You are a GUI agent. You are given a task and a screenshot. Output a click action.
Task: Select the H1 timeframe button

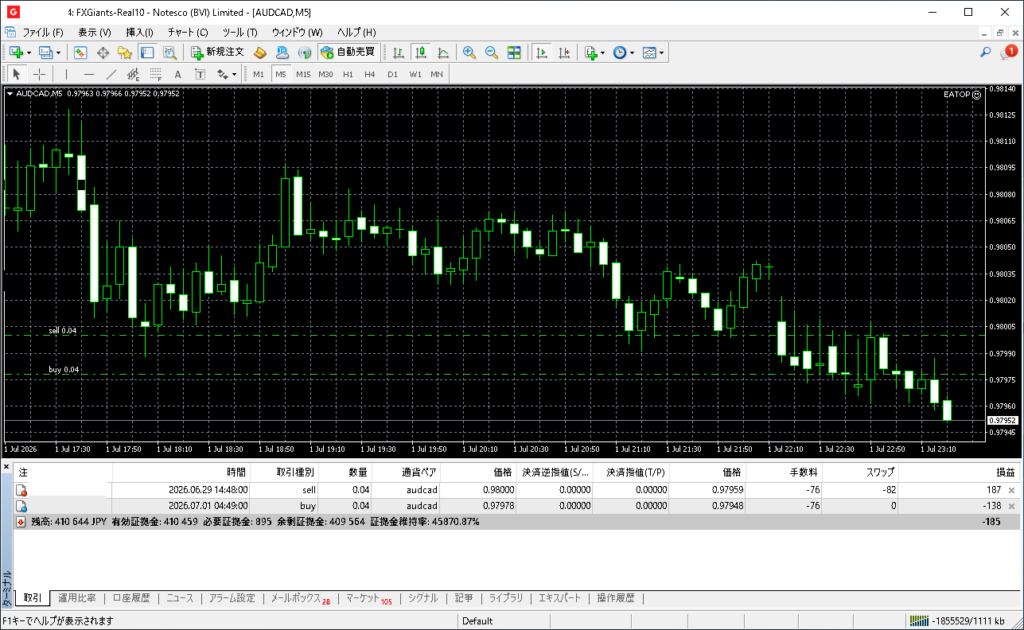coord(347,74)
